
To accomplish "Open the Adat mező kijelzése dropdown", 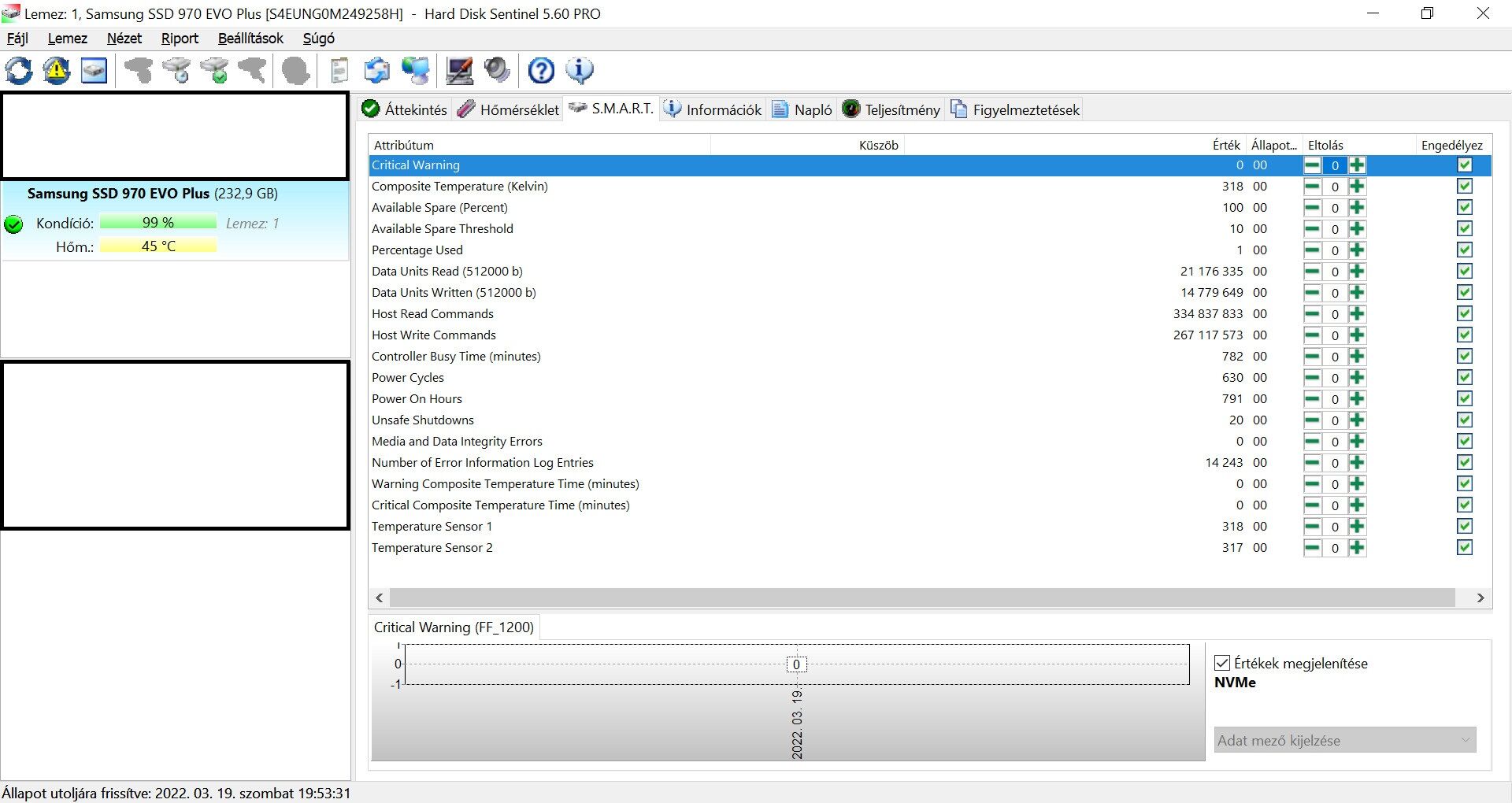I will [1345, 740].
